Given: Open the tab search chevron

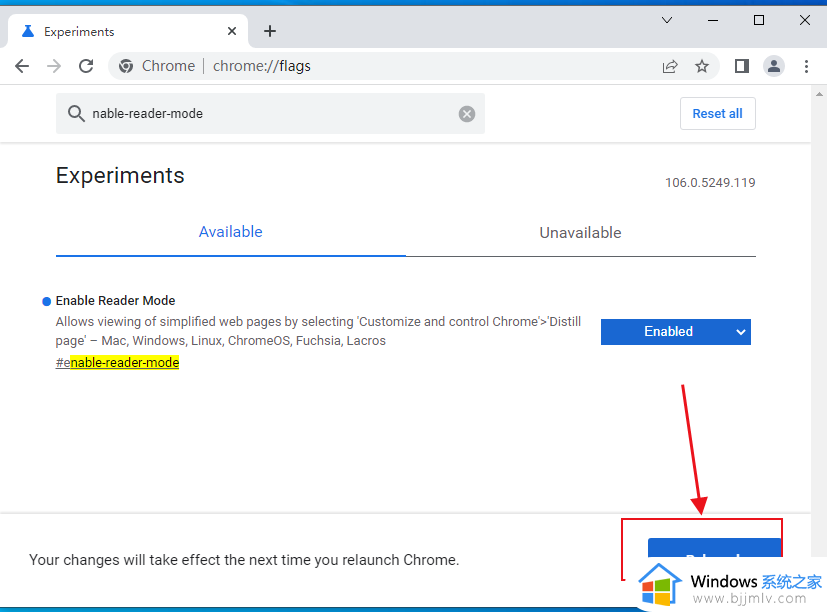Looking at the screenshot, I should (x=667, y=20).
